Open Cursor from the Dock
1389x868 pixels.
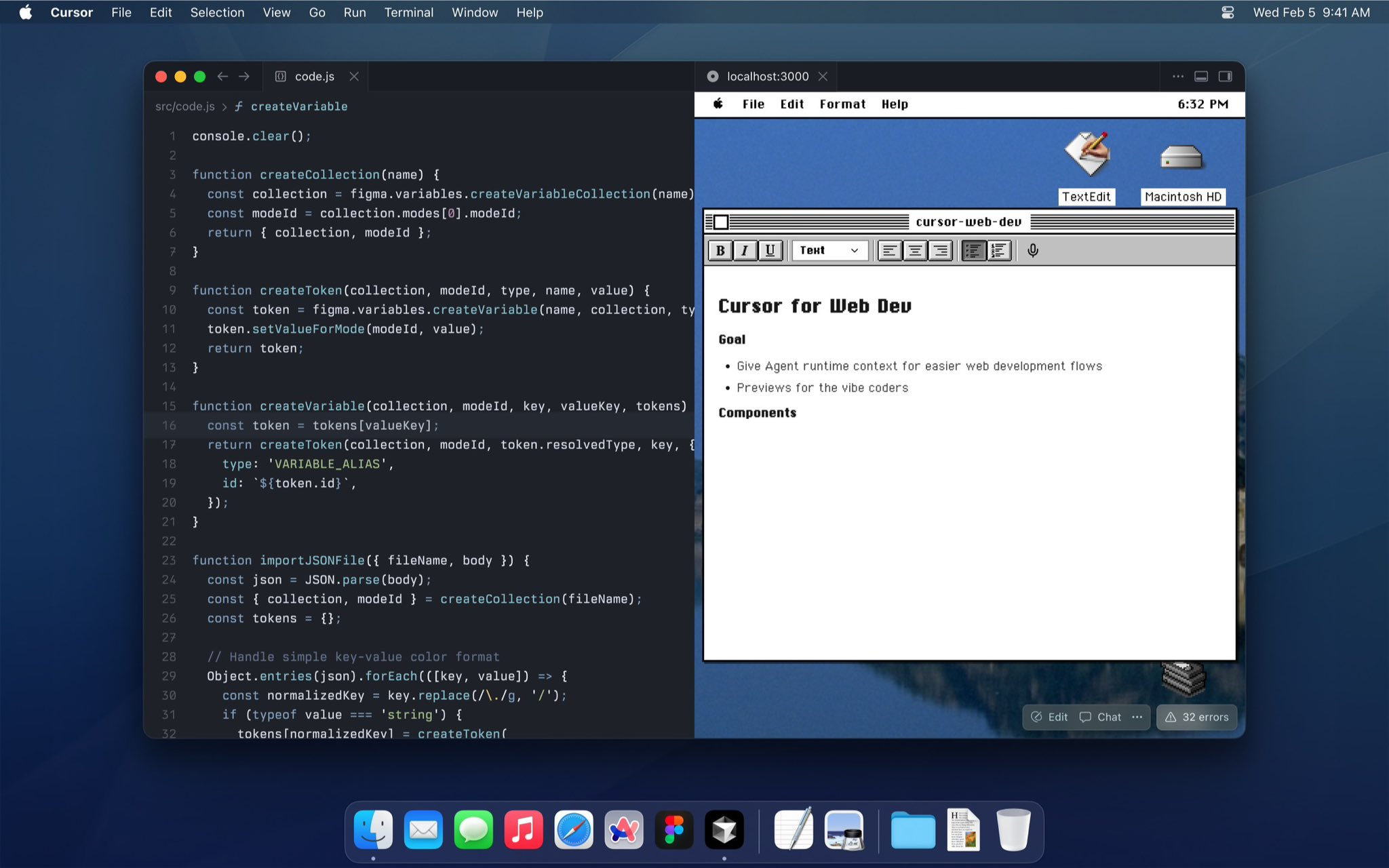point(724,829)
